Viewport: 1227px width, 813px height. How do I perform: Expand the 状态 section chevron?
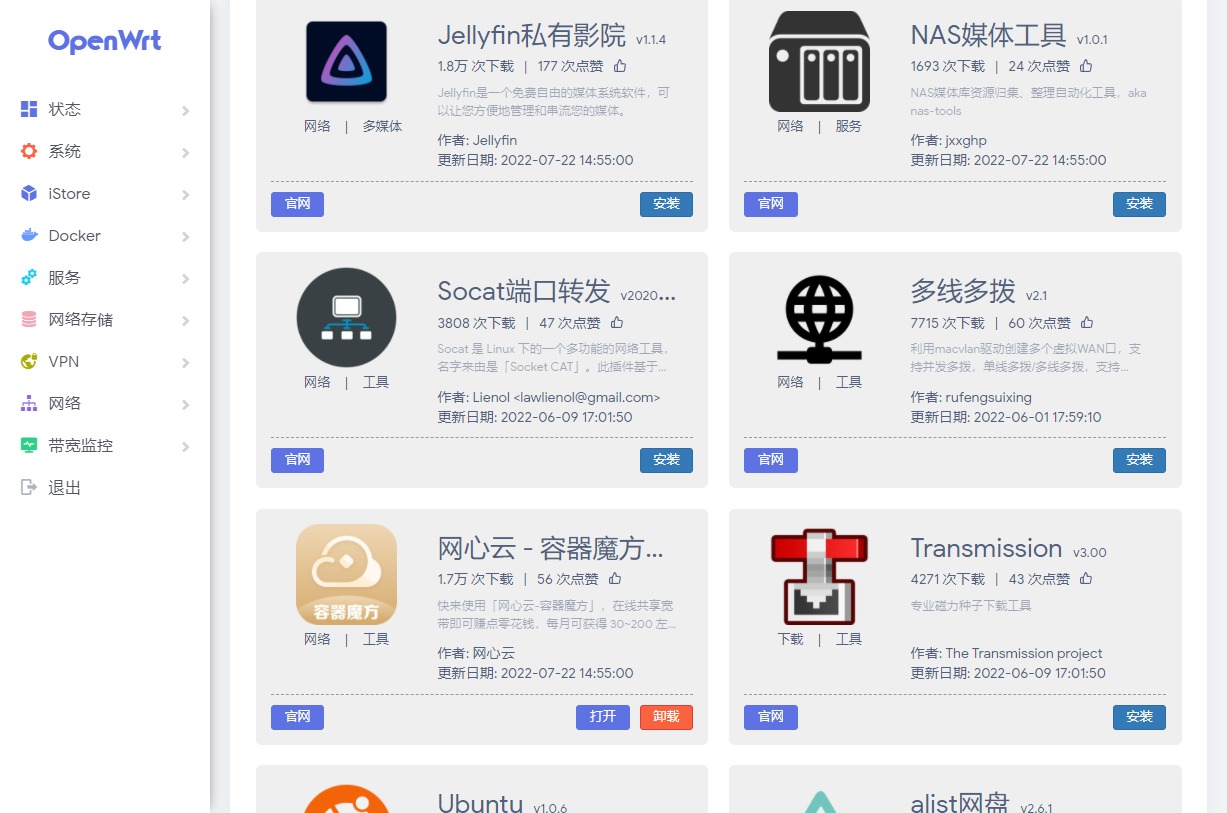point(188,109)
